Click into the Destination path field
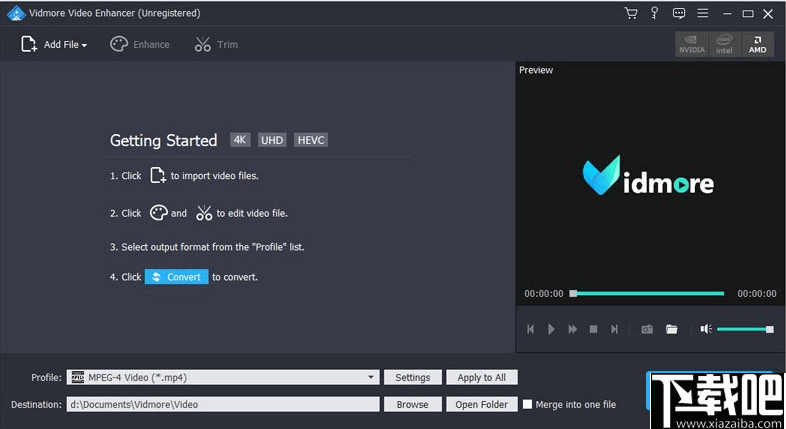786x429 pixels. [x=223, y=404]
